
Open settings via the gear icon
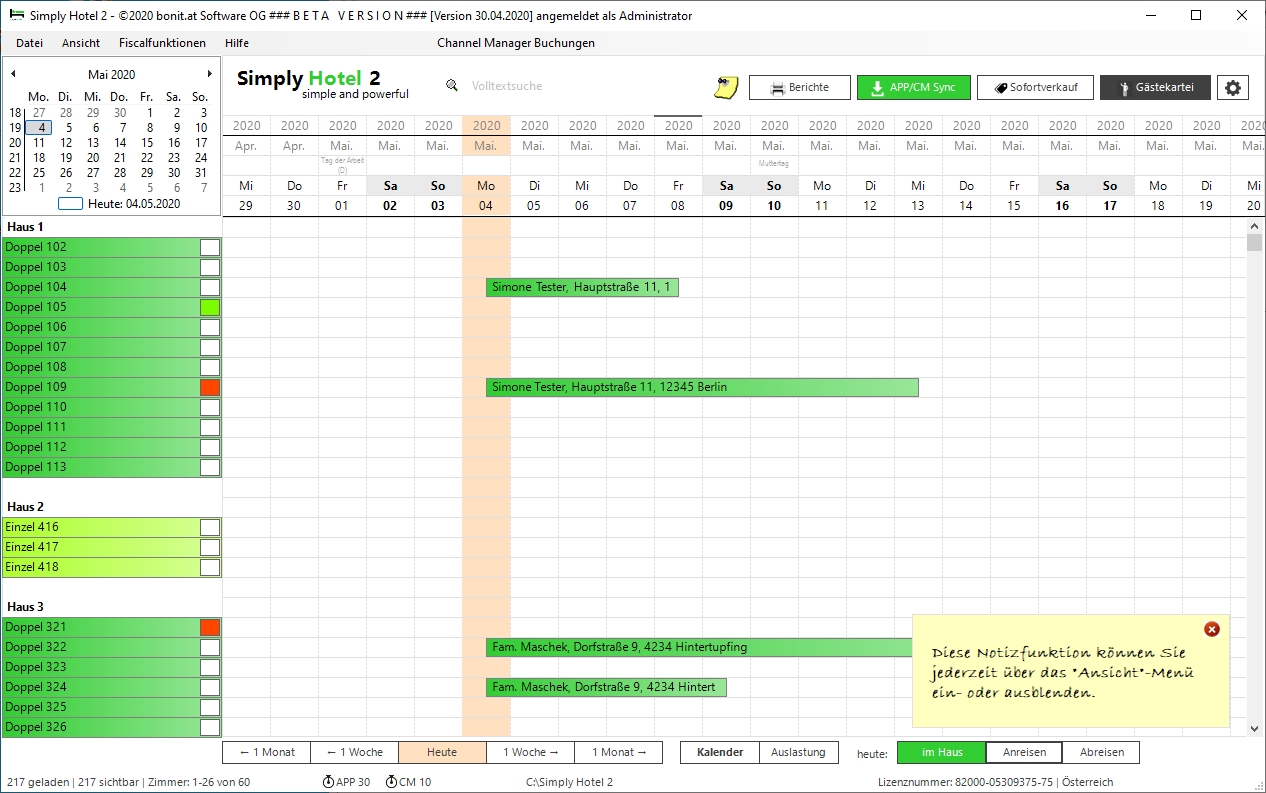coord(1233,87)
